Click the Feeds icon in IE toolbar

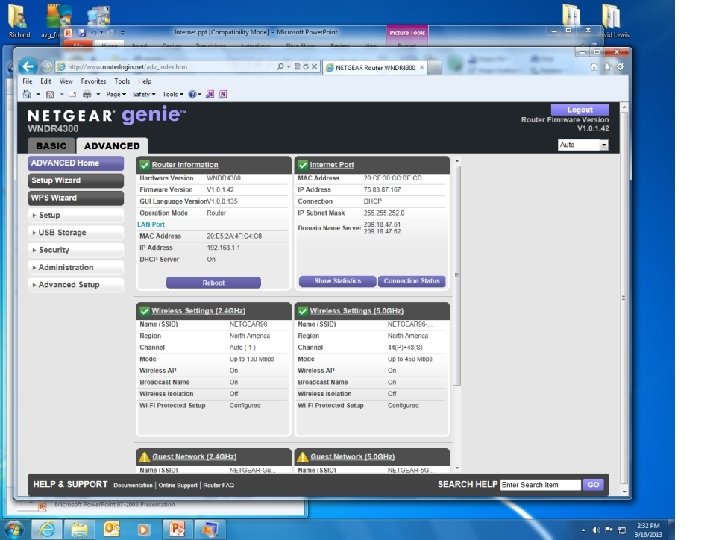tap(50, 95)
